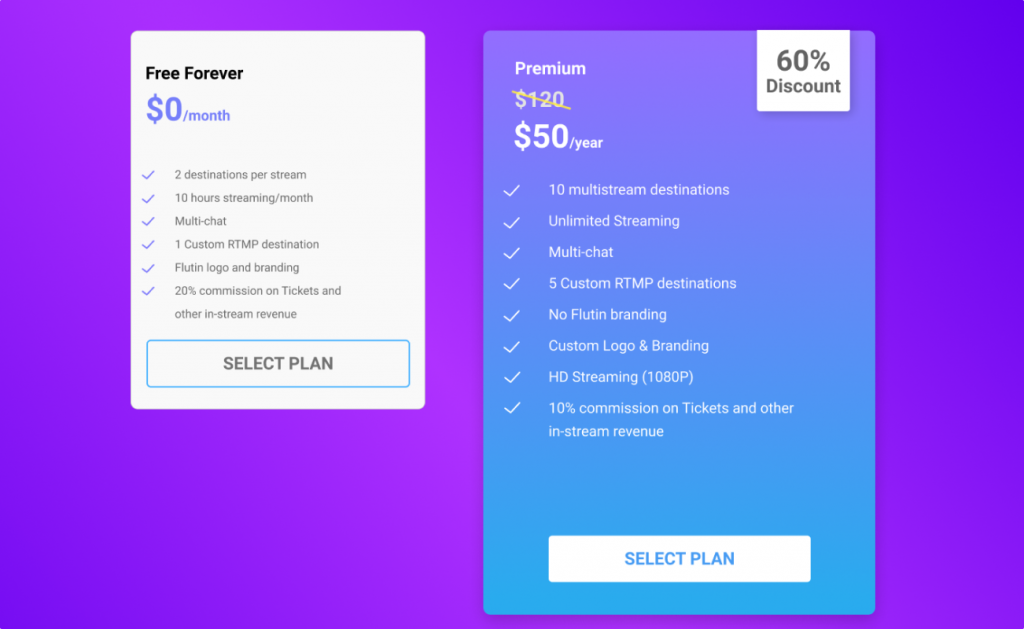1024x629 pixels.
Task: Click SELECT PLAN on Free Forever card
Action: coord(278,363)
